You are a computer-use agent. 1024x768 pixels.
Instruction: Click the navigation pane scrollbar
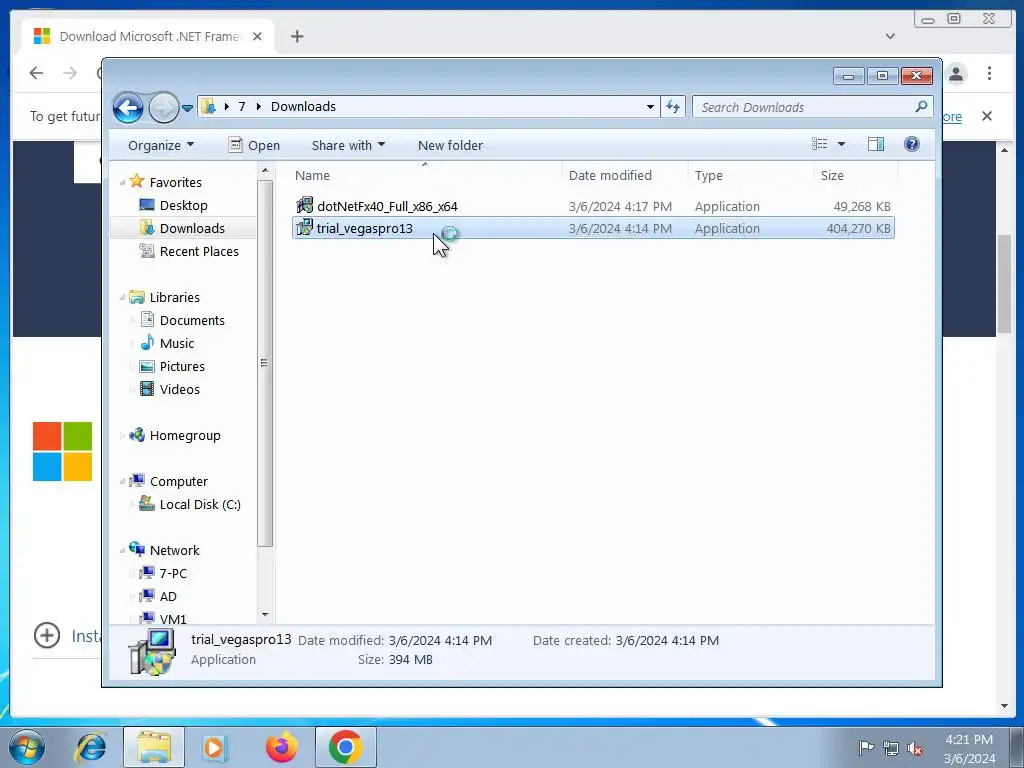pos(264,363)
